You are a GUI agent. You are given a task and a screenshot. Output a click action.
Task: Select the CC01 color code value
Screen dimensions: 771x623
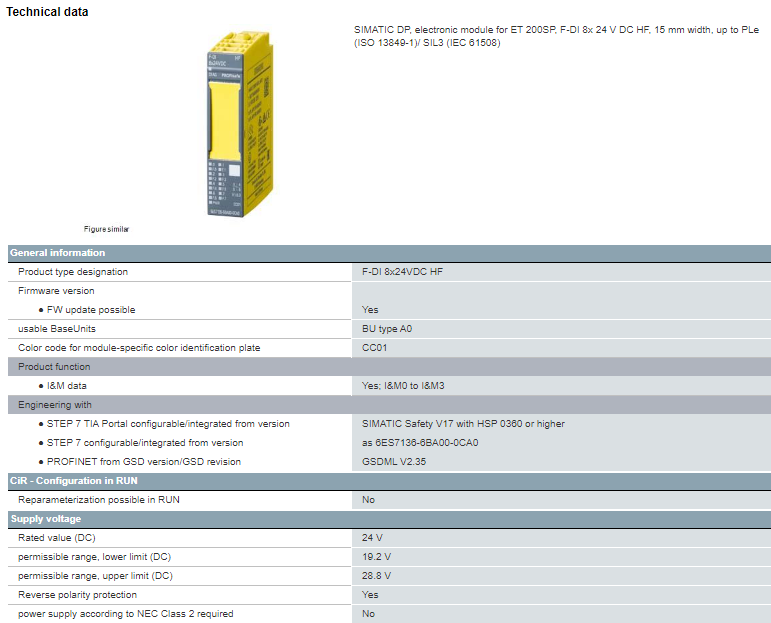click(x=375, y=348)
